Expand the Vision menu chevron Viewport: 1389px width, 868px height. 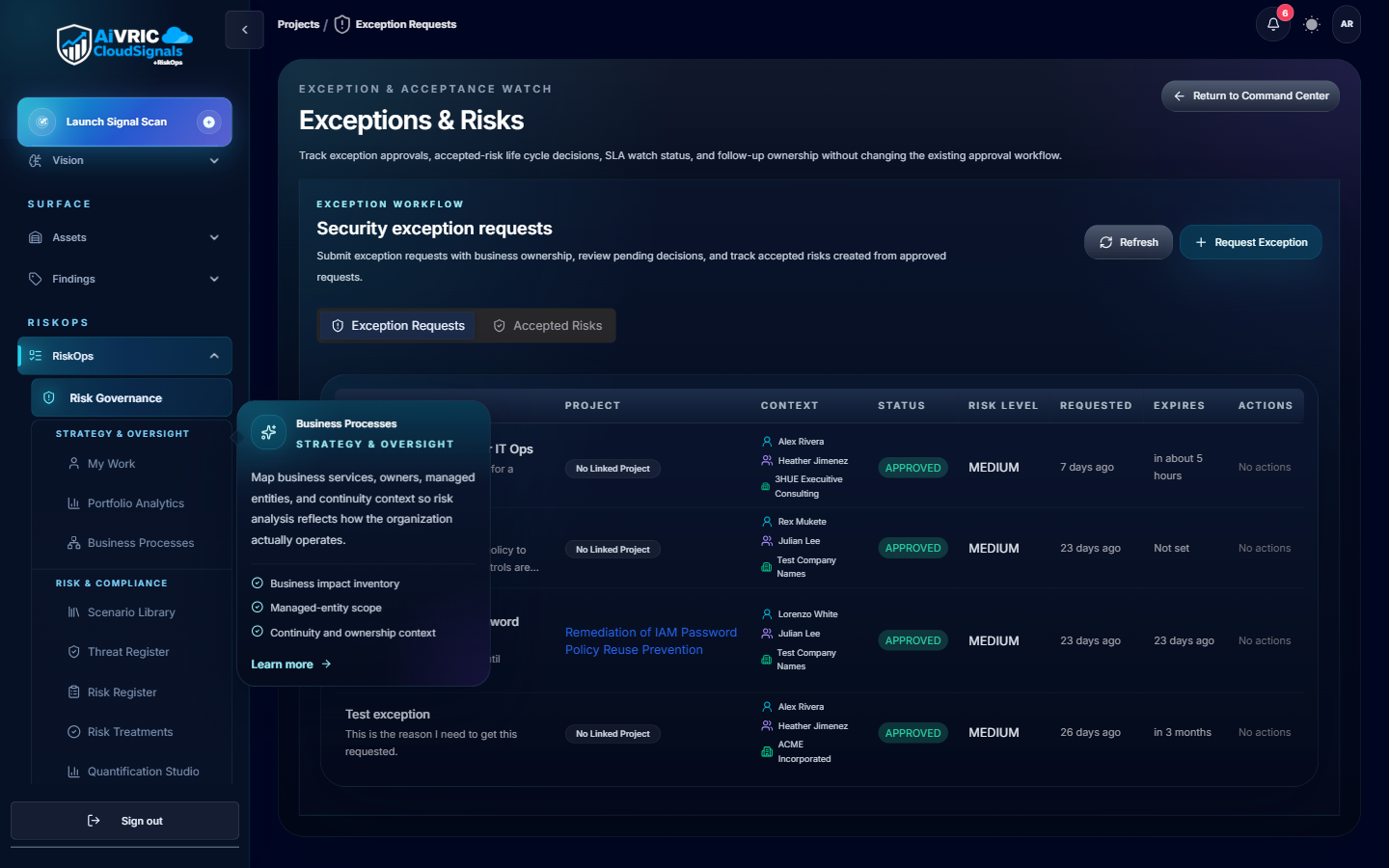214,161
